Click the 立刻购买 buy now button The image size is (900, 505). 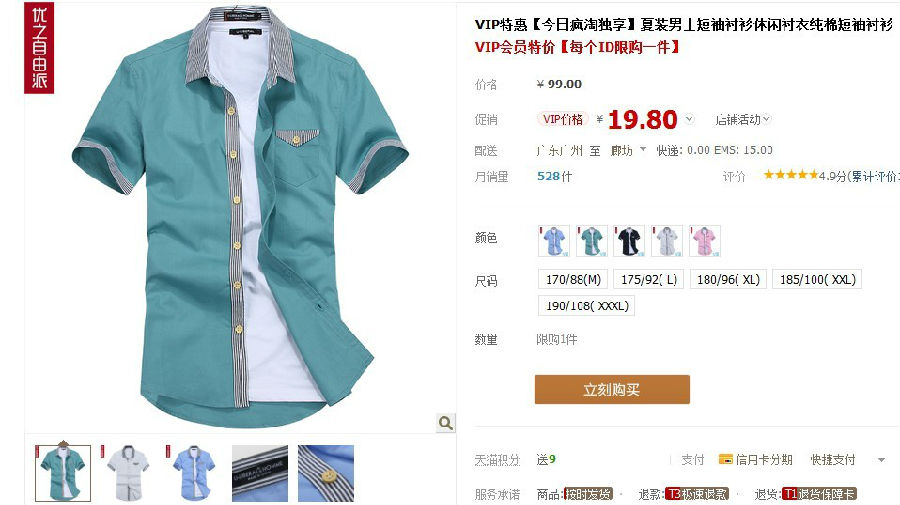[612, 390]
